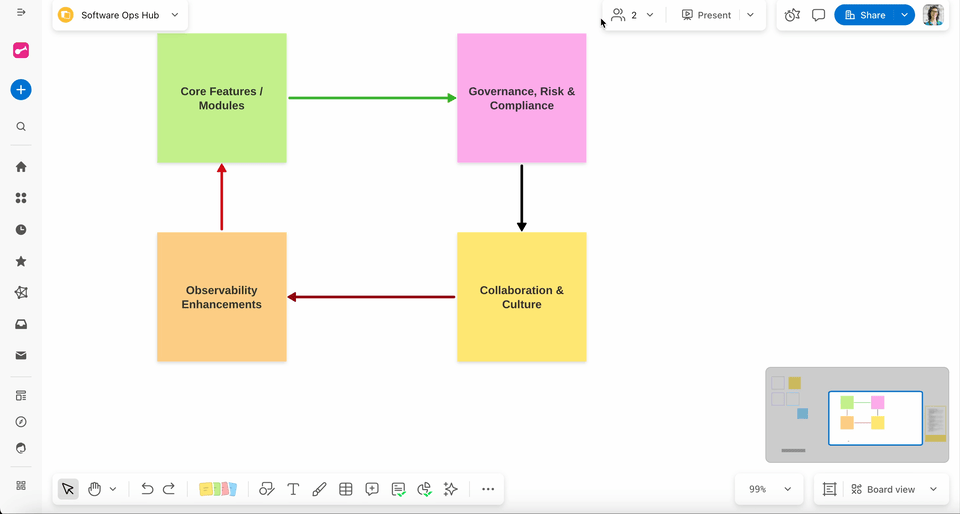Open the Share options dropdown arrow
Viewport: 960px width, 514px height.
pyautogui.click(x=904, y=15)
